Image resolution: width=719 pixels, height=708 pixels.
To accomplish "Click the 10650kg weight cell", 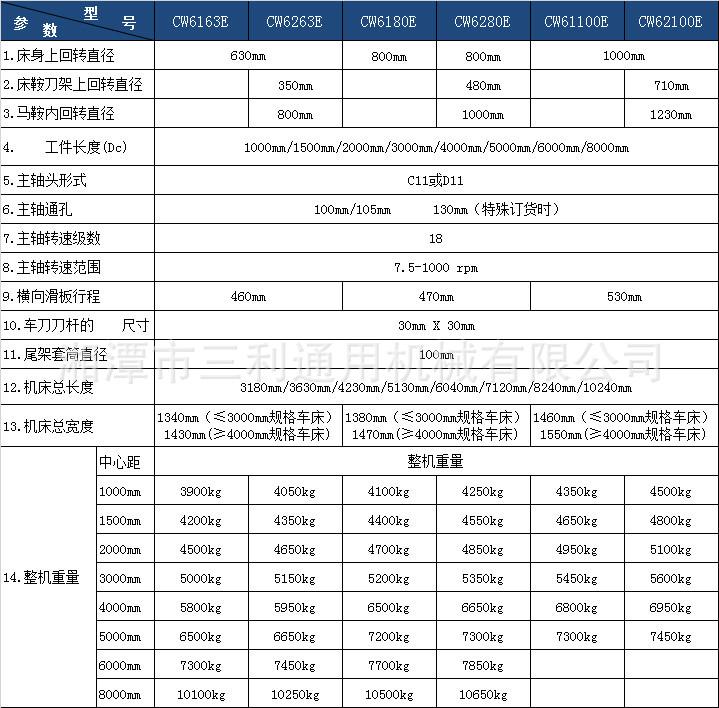I will [x=483, y=694].
